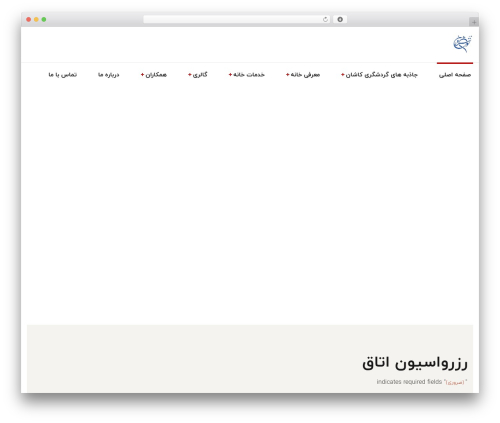500x423 pixels.
Task: Click the round button beside the address bar
Action: pyautogui.click(x=340, y=19)
